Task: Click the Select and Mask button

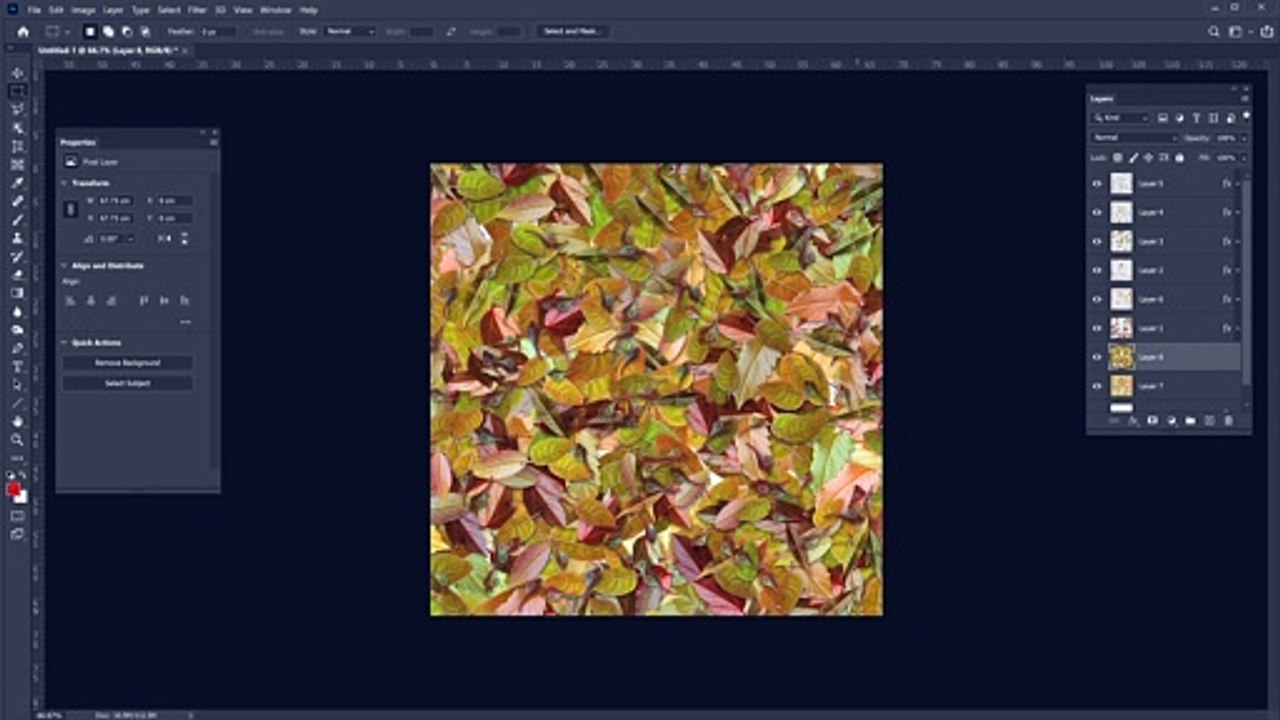Action: click(572, 32)
